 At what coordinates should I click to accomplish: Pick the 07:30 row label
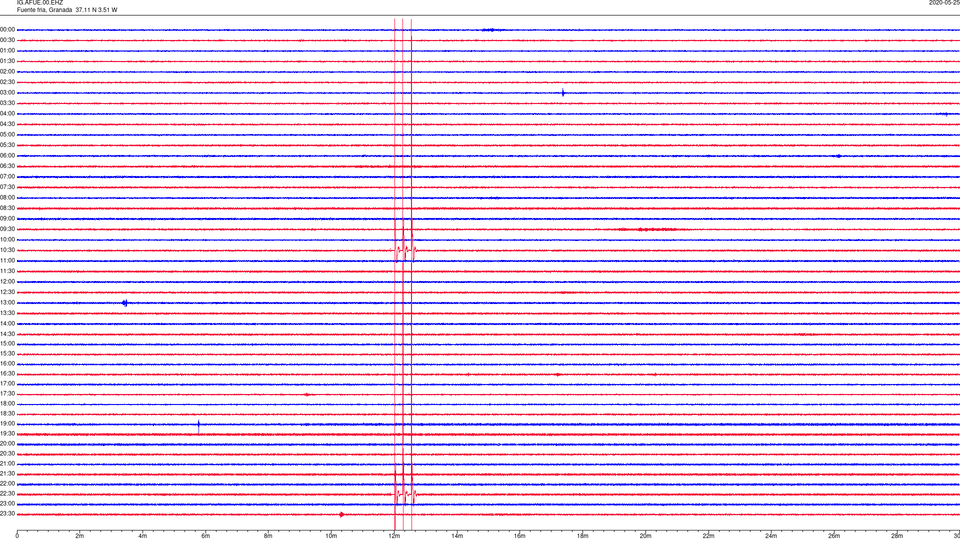7,187
